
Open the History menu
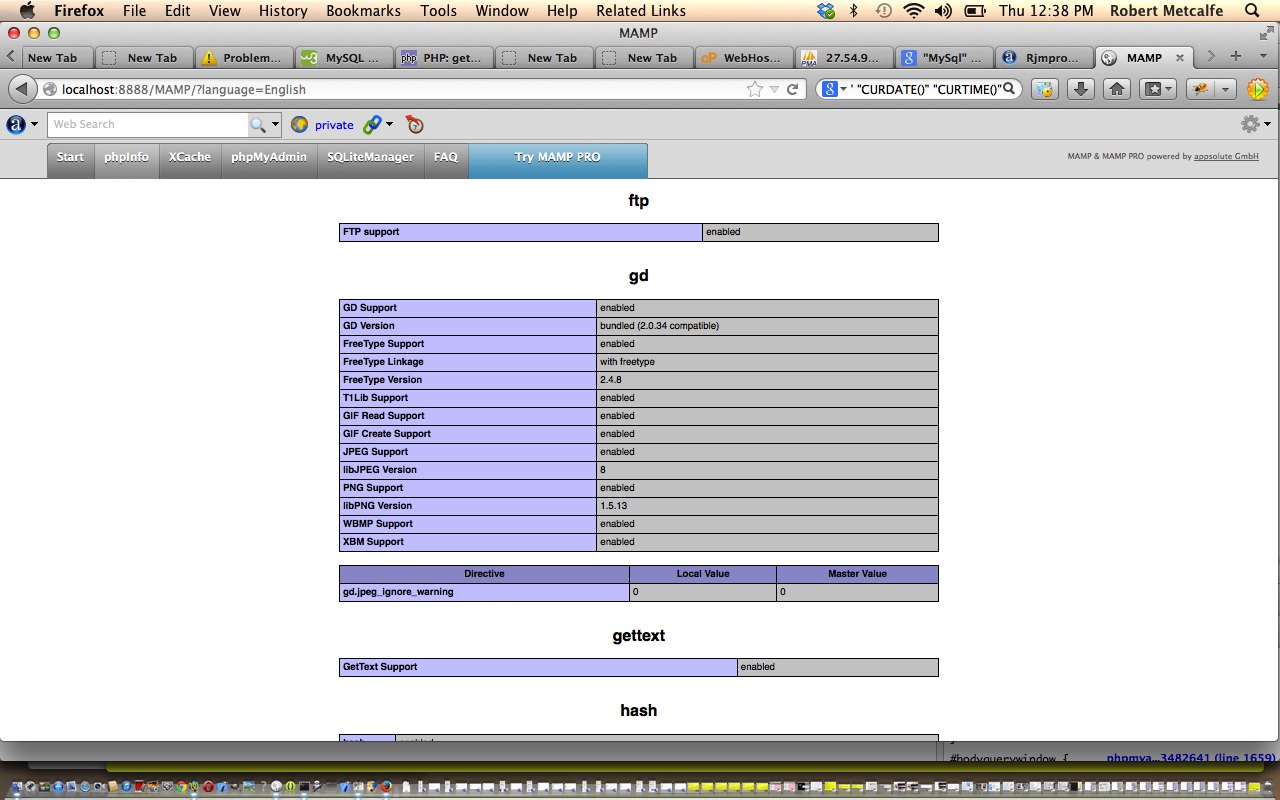(283, 11)
